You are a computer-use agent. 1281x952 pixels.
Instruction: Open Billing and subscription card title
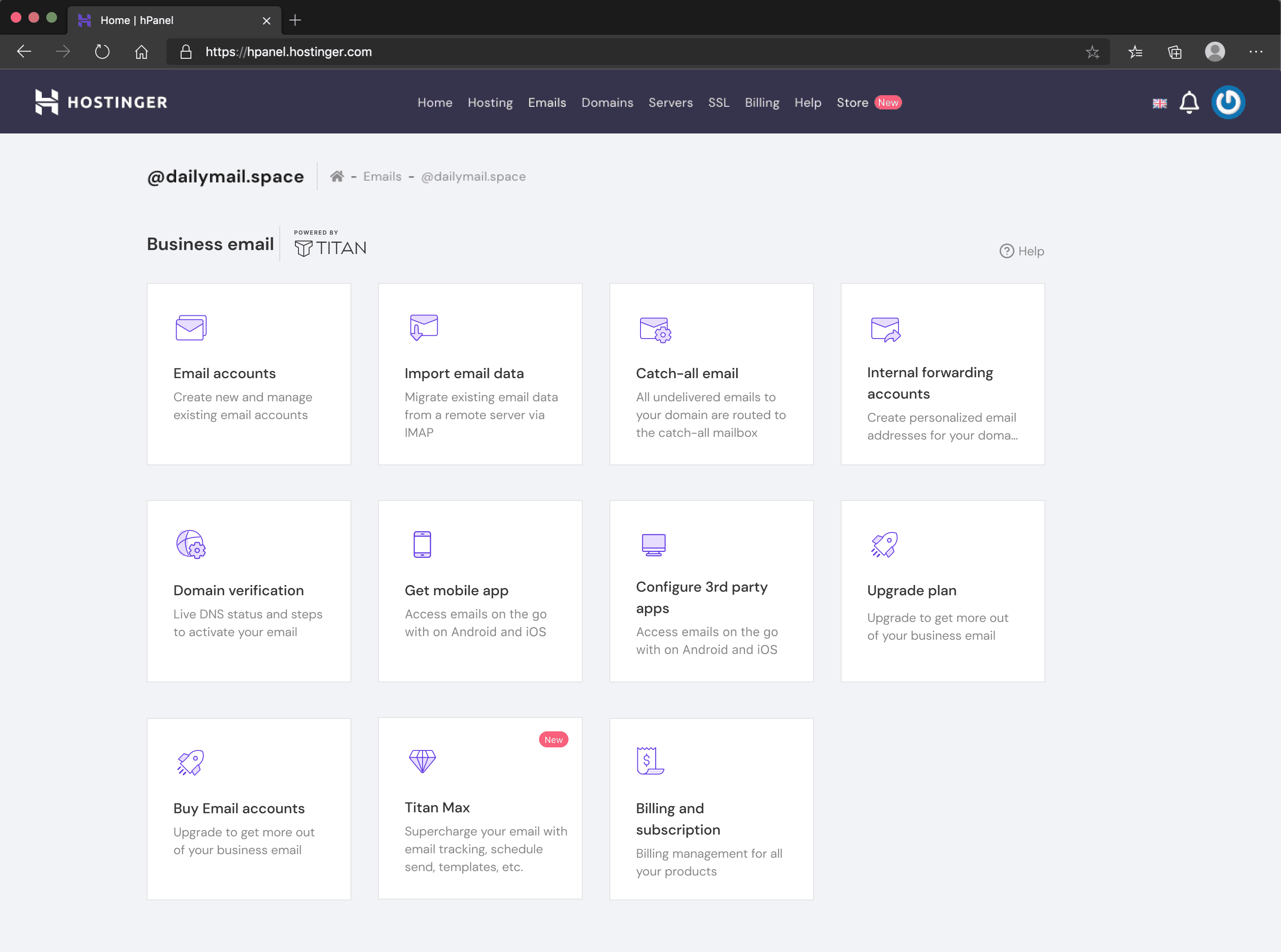coord(678,819)
